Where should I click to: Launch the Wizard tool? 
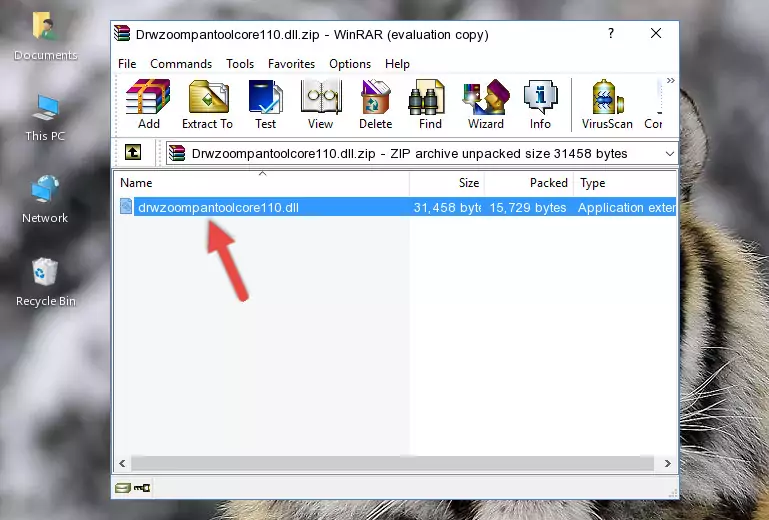(x=486, y=104)
